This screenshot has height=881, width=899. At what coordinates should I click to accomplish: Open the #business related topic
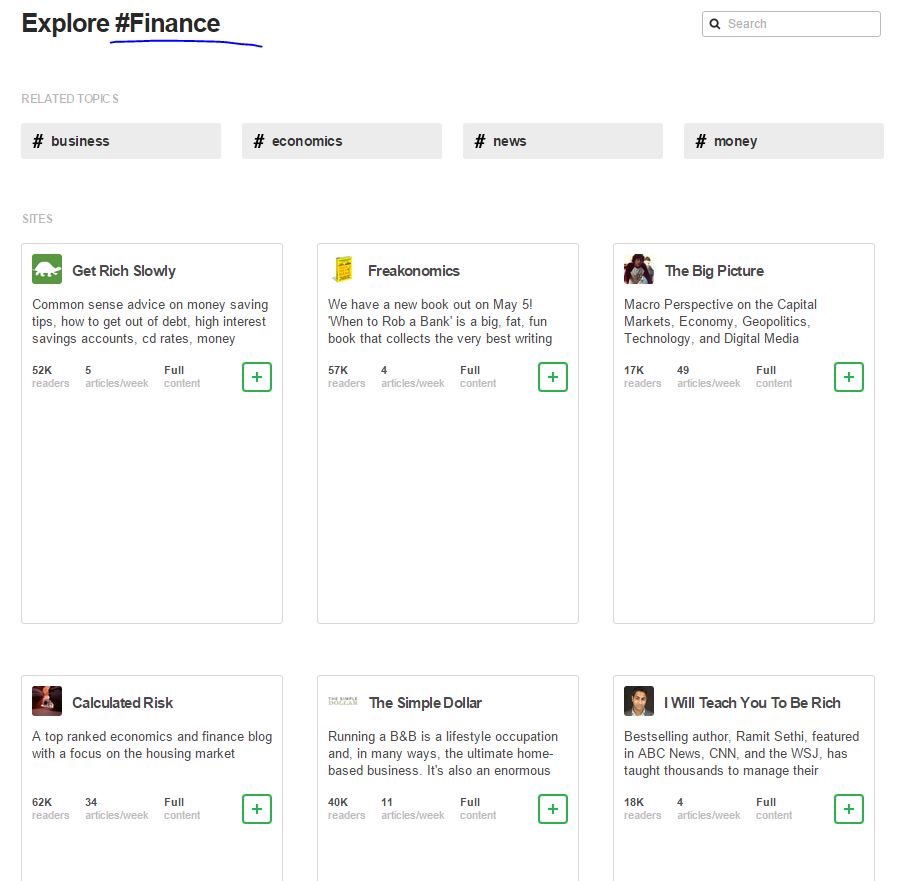tap(121, 141)
